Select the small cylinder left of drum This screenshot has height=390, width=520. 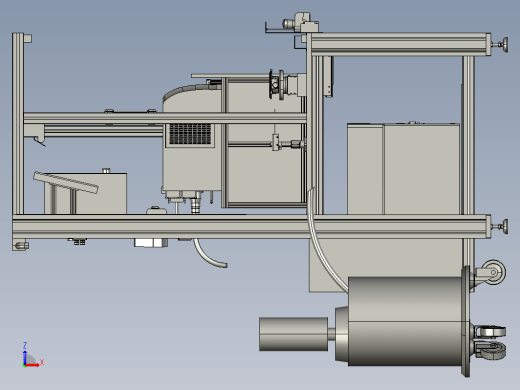(x=293, y=334)
